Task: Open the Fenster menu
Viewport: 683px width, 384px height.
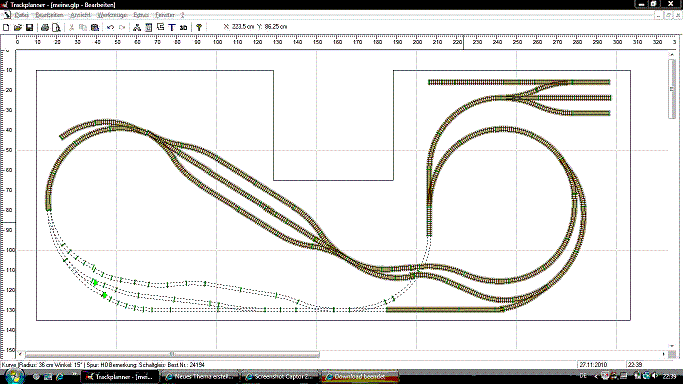Action: 165,15
